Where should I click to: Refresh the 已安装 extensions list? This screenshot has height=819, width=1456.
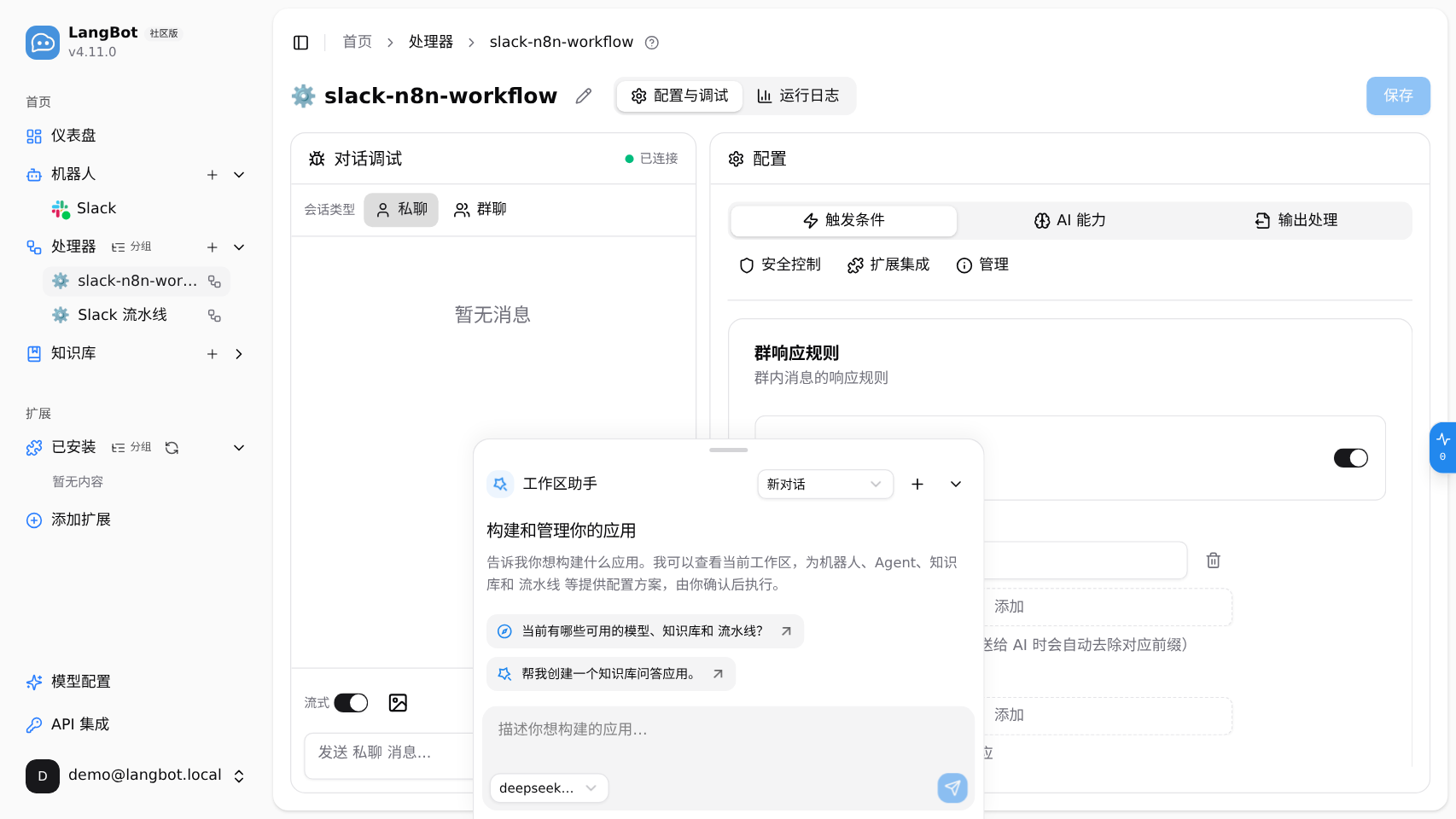[172, 448]
